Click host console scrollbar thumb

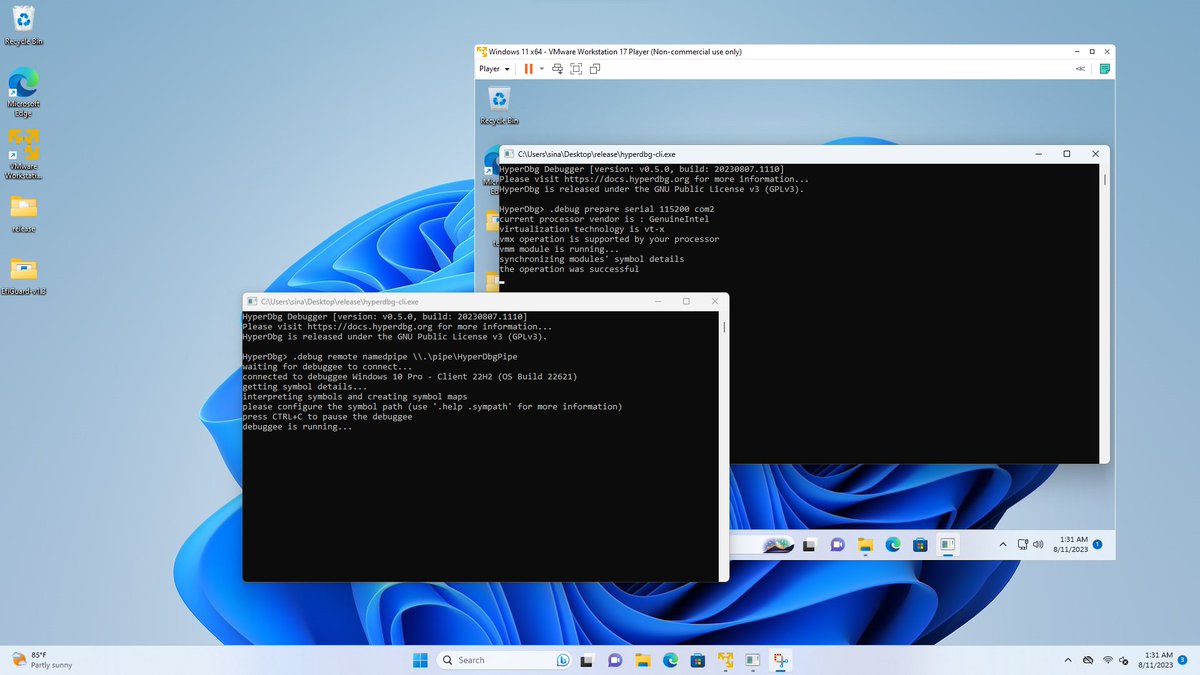pos(724,326)
